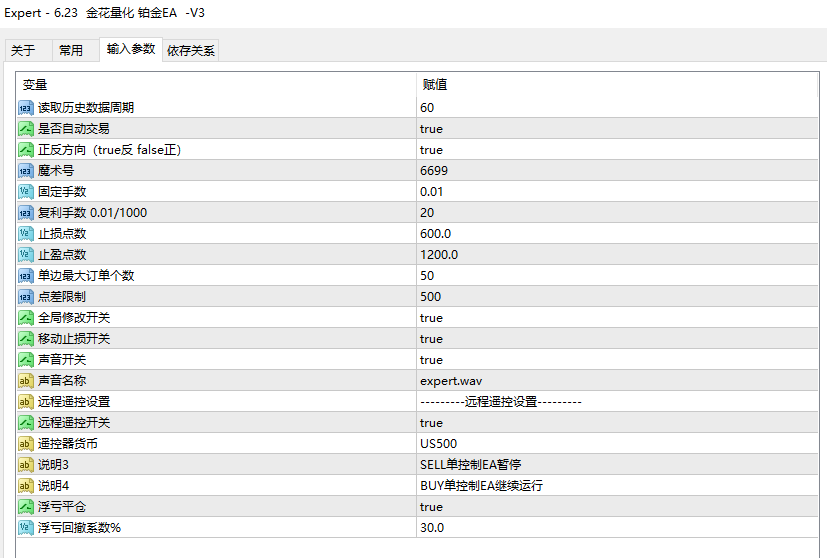This screenshot has width=827, height=558.
Task: Click the double icon beside 浮亏回撤系数%
Action: click(x=25, y=527)
